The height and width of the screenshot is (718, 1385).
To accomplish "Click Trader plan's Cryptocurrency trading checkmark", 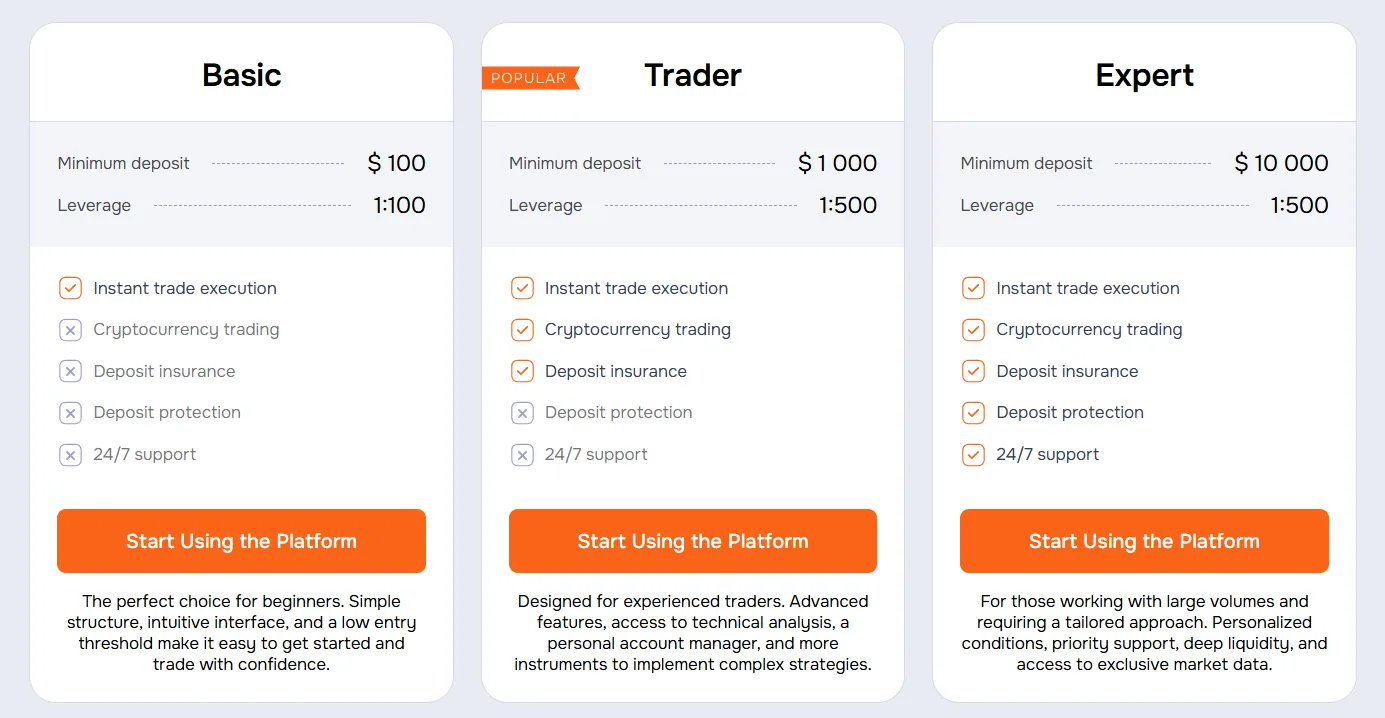I will 522,330.
